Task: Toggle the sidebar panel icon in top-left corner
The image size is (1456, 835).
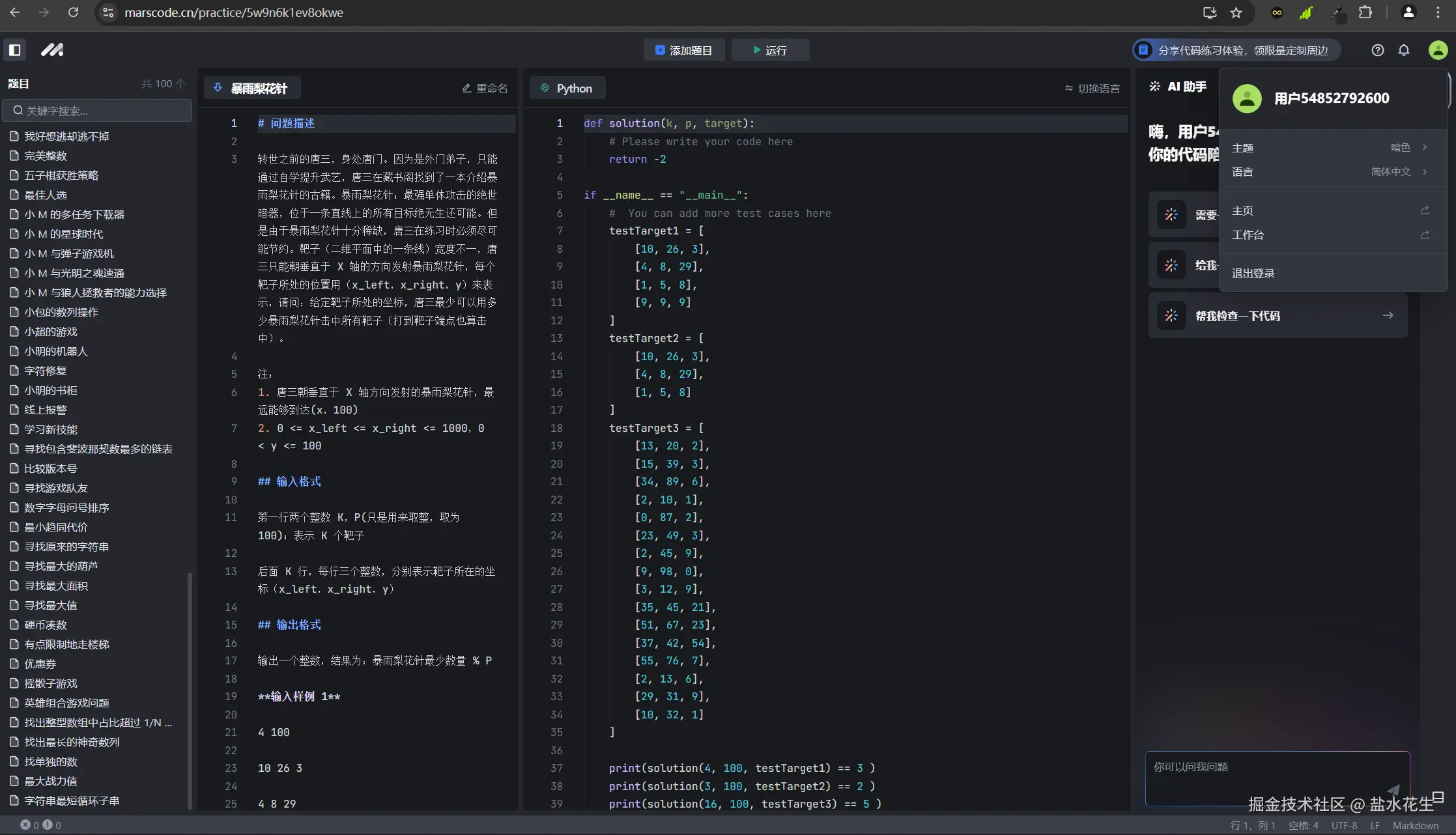Action: click(14, 50)
